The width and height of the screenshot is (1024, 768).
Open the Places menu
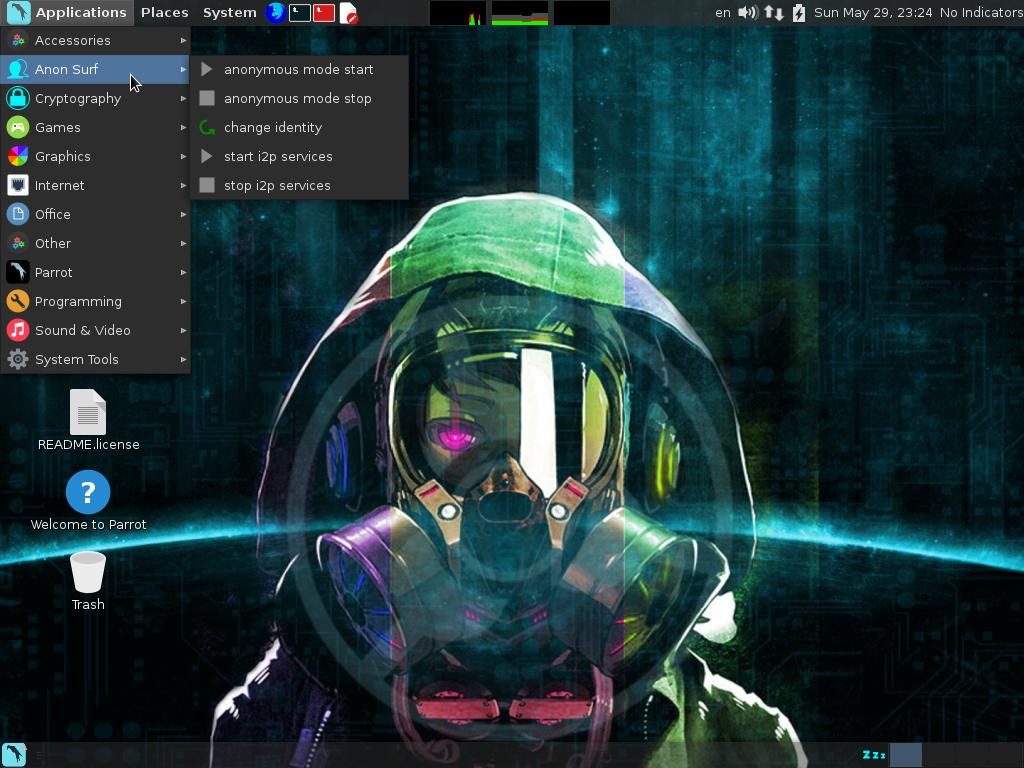point(165,12)
